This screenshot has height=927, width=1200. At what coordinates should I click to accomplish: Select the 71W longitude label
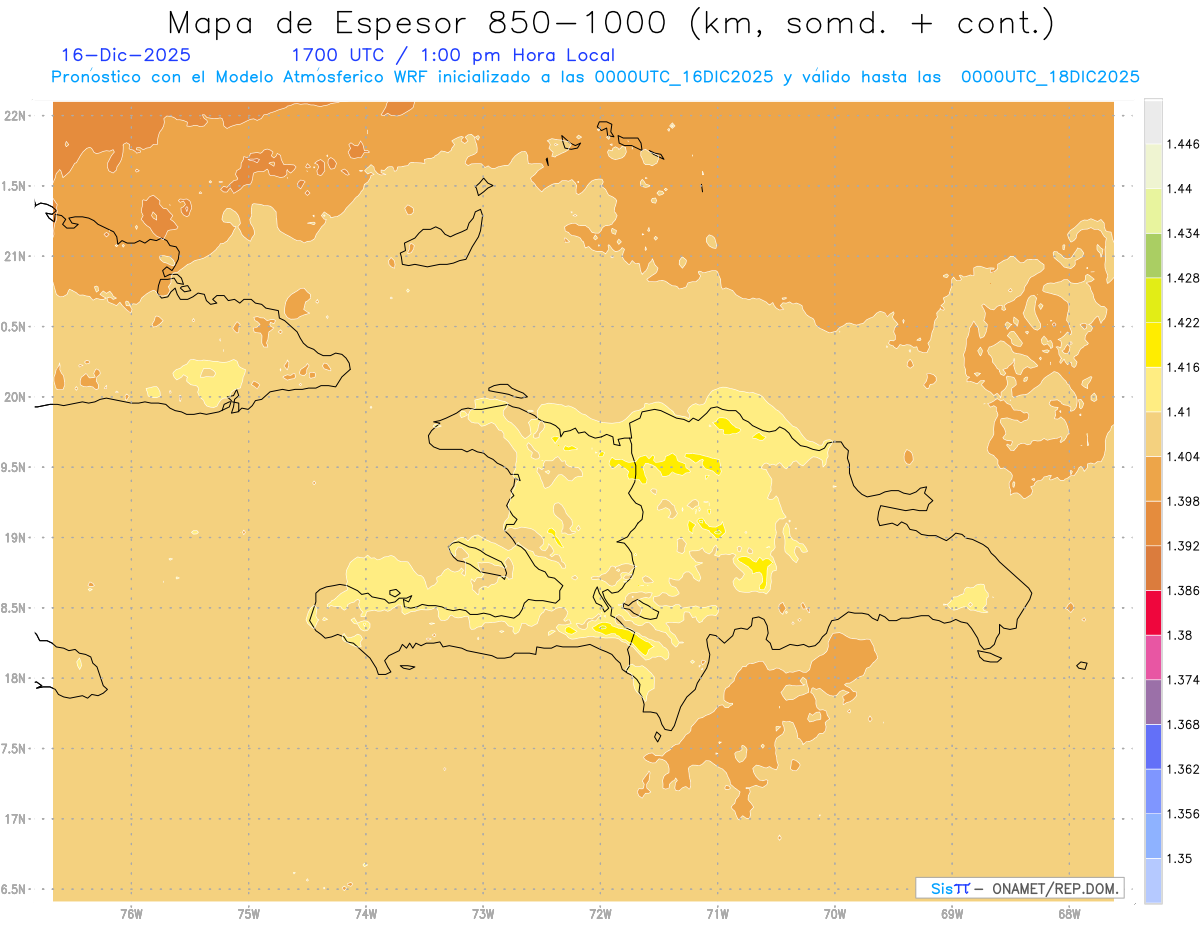click(x=717, y=913)
